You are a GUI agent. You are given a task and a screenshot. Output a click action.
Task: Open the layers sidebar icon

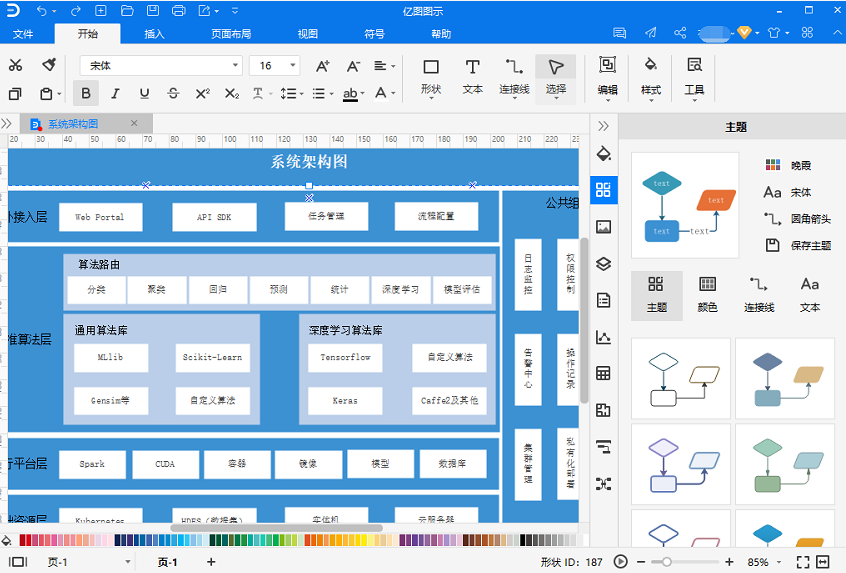(x=603, y=264)
